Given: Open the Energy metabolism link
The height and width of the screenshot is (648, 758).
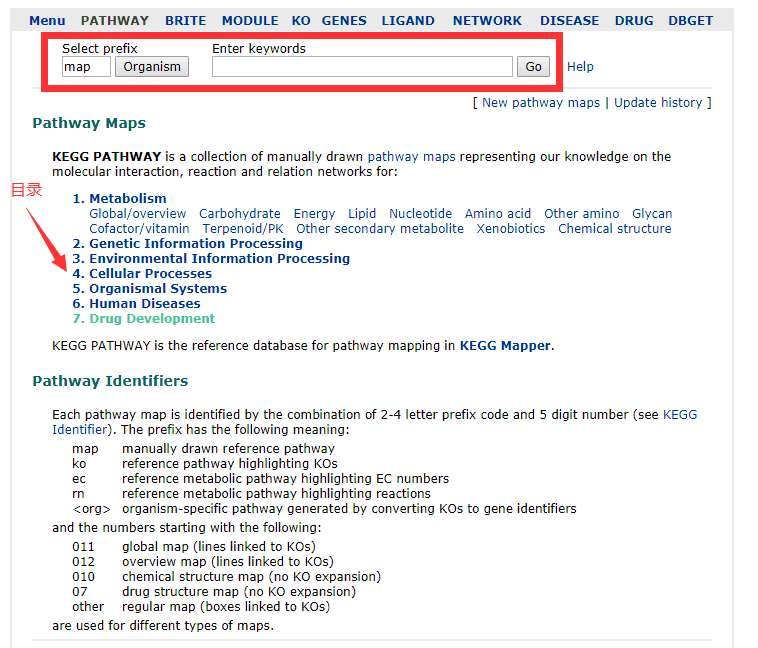Looking at the screenshot, I should point(314,213).
